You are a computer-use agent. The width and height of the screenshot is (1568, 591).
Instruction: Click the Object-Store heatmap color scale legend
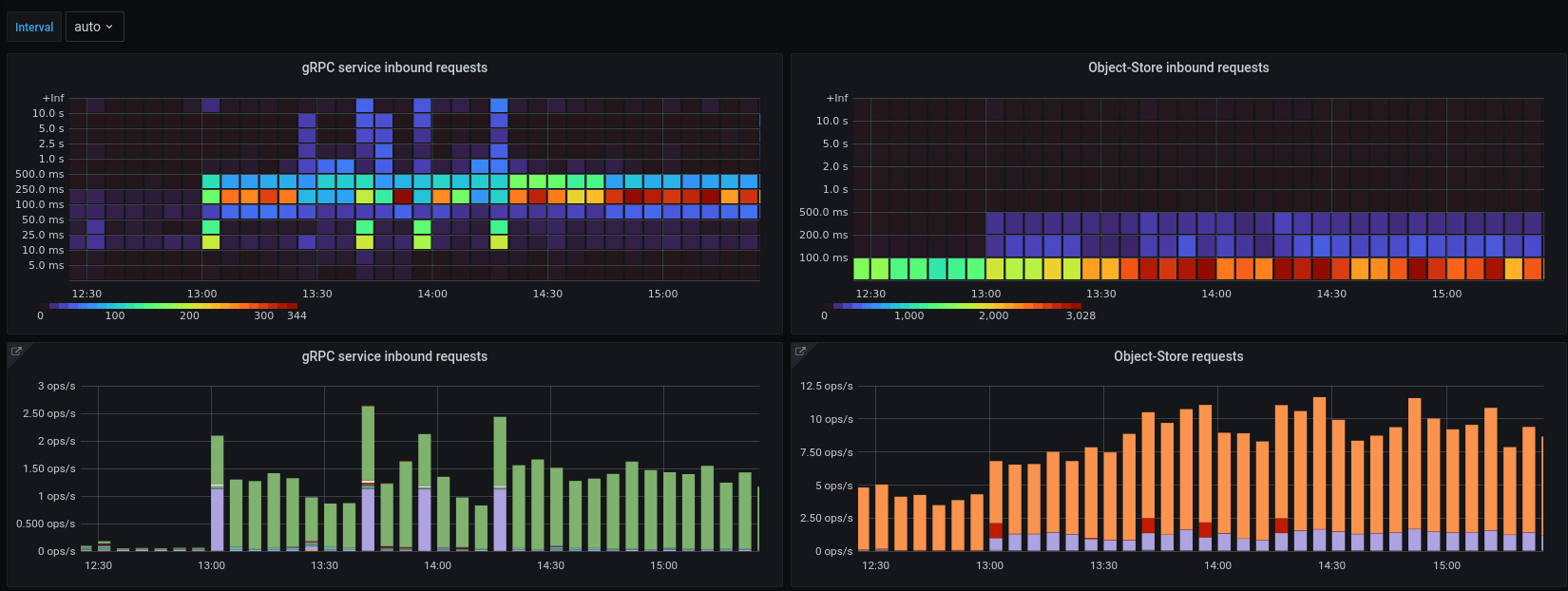[957, 306]
